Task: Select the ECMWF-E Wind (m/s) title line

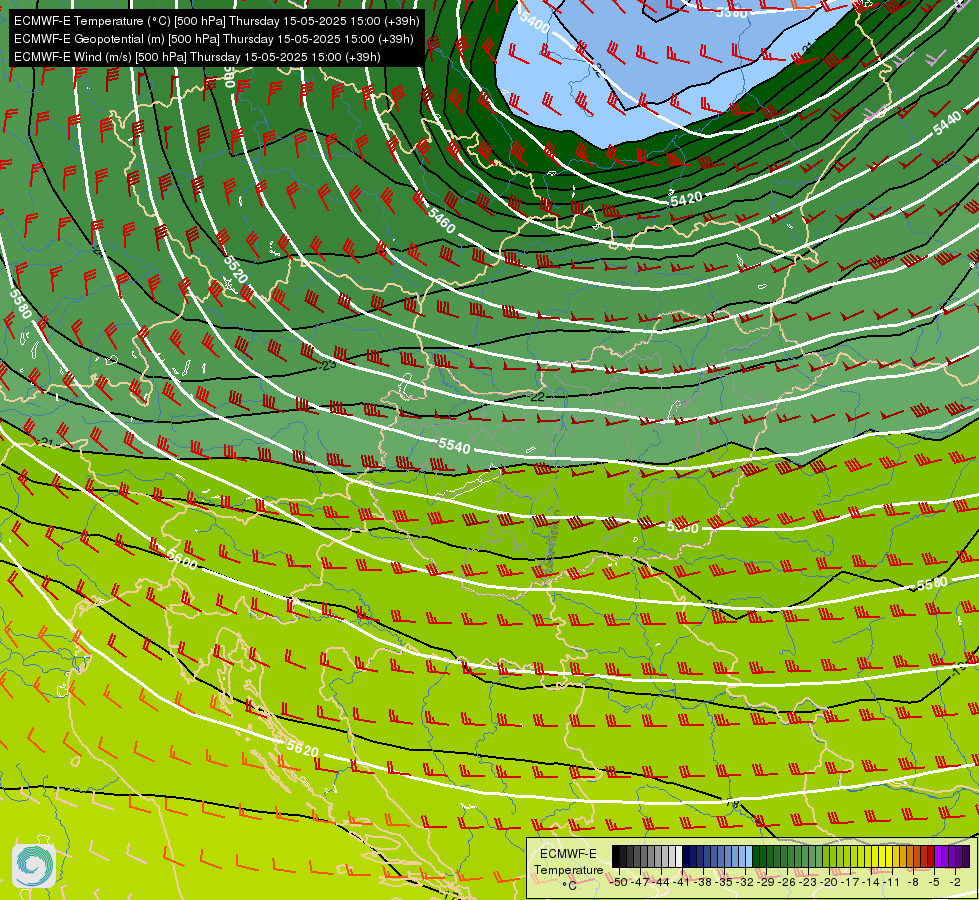Action: coord(197,57)
